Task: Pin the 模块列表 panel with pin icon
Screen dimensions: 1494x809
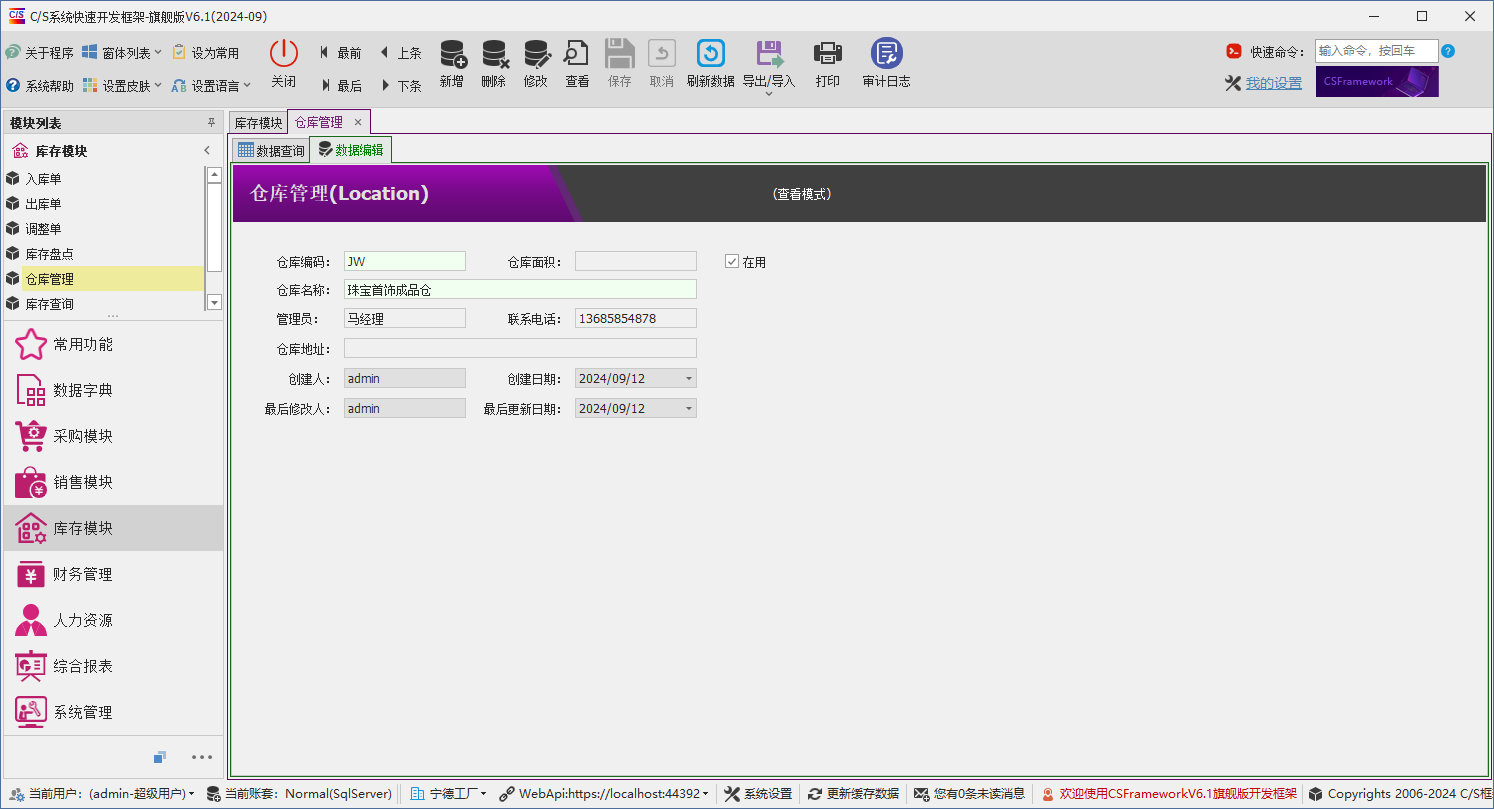Action: pyautogui.click(x=211, y=122)
